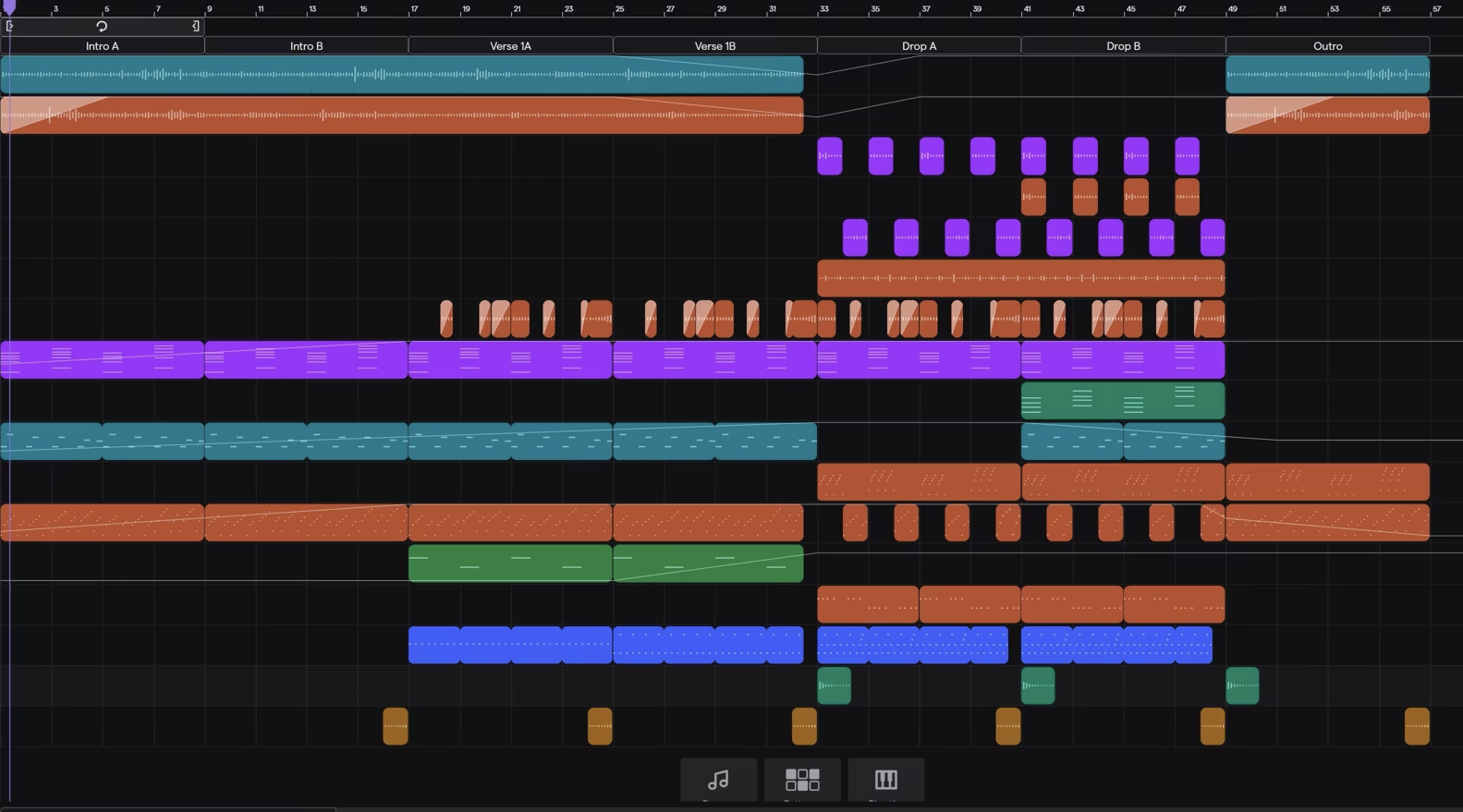Click bar number 49 on the ruler
The width and height of the screenshot is (1463, 812).
pyautogui.click(x=1232, y=9)
